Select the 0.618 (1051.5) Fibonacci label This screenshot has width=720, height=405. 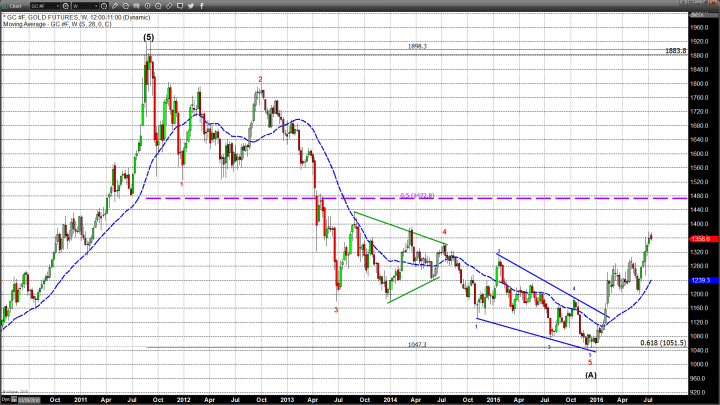(x=664, y=343)
